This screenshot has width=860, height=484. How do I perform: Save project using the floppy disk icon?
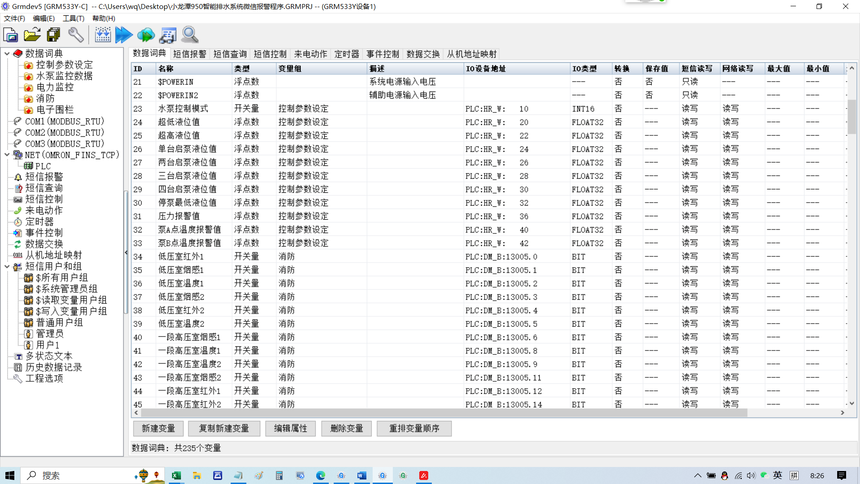click(53, 35)
